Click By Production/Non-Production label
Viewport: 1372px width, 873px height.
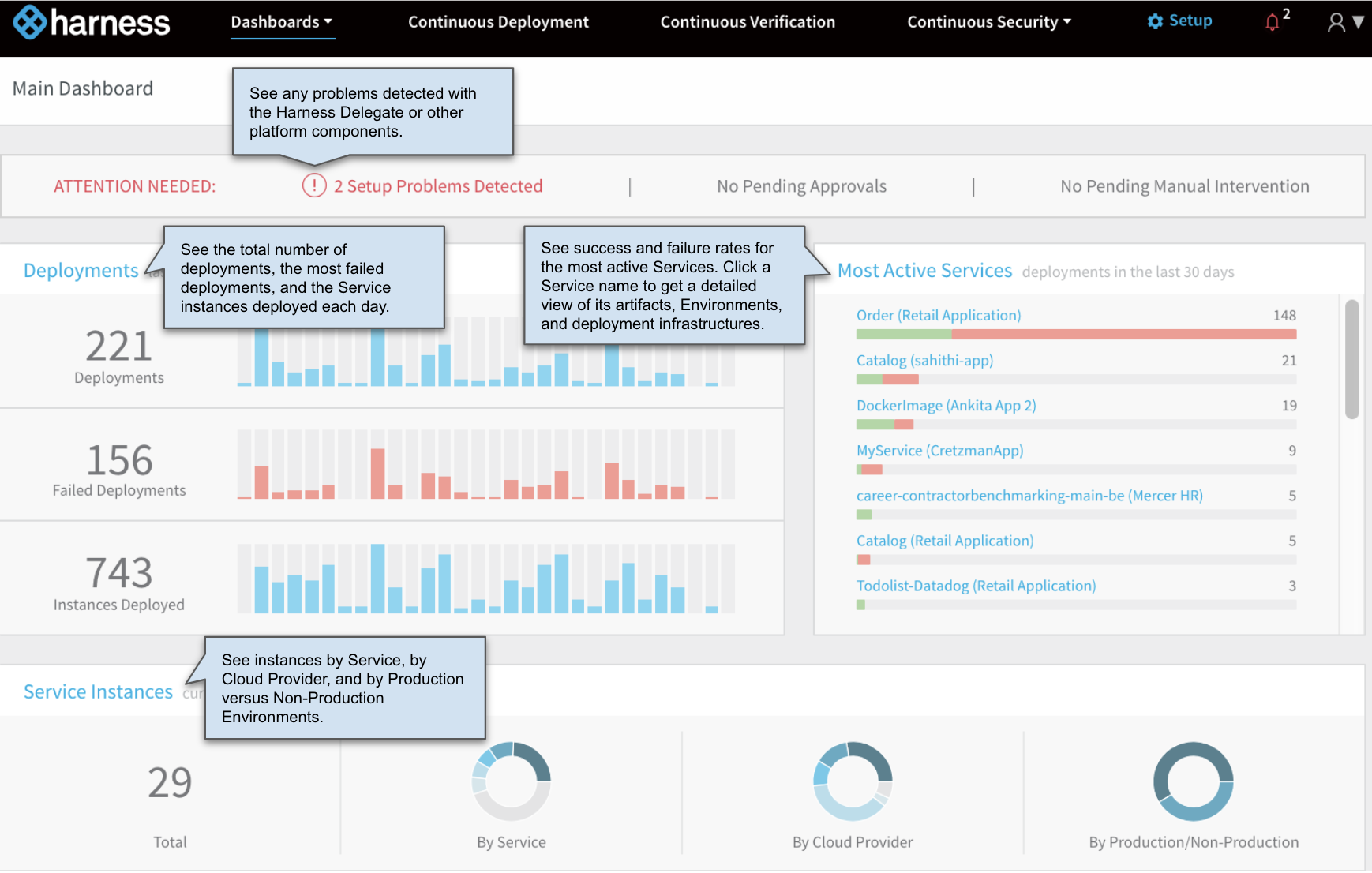[1194, 842]
